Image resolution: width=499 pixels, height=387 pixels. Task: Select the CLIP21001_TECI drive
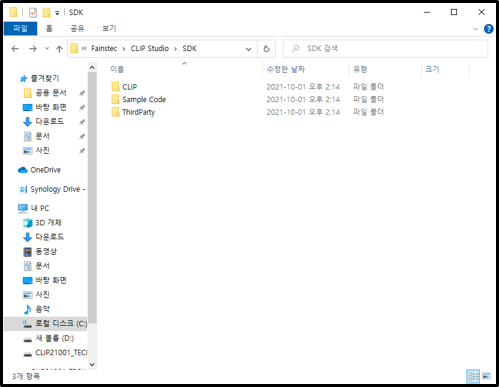(x=61, y=353)
